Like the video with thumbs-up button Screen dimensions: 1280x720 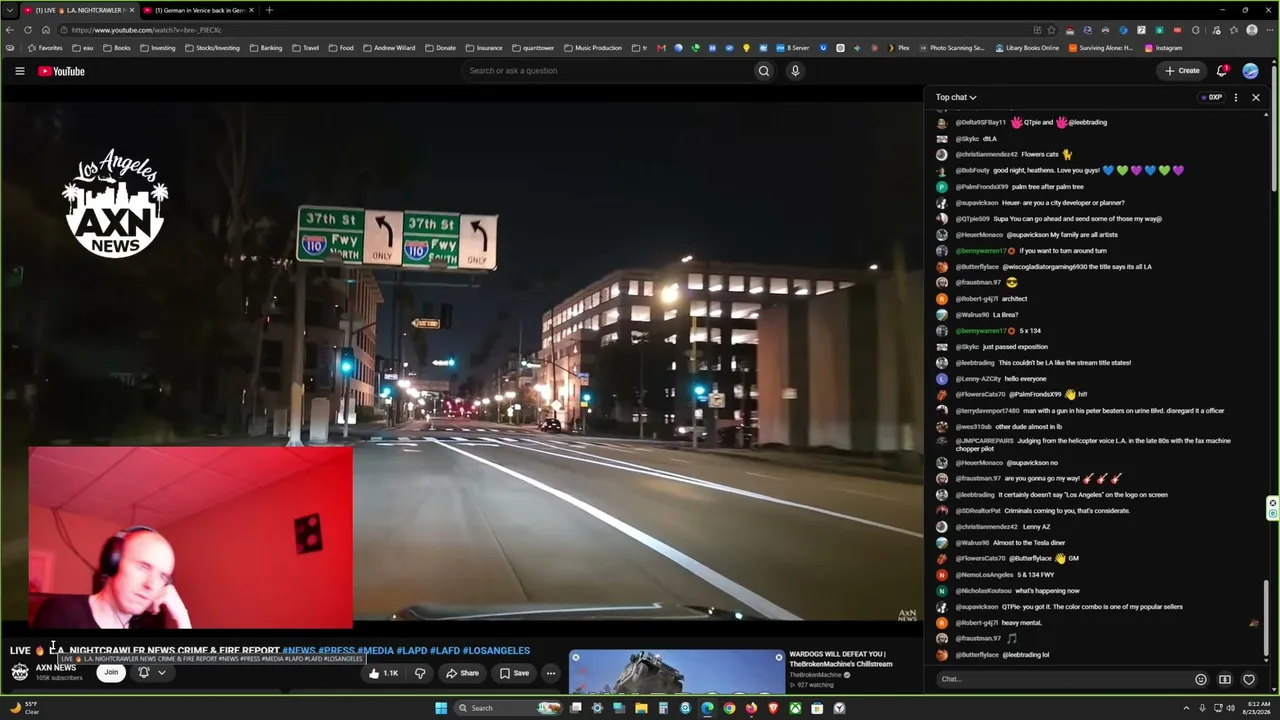pyautogui.click(x=383, y=673)
